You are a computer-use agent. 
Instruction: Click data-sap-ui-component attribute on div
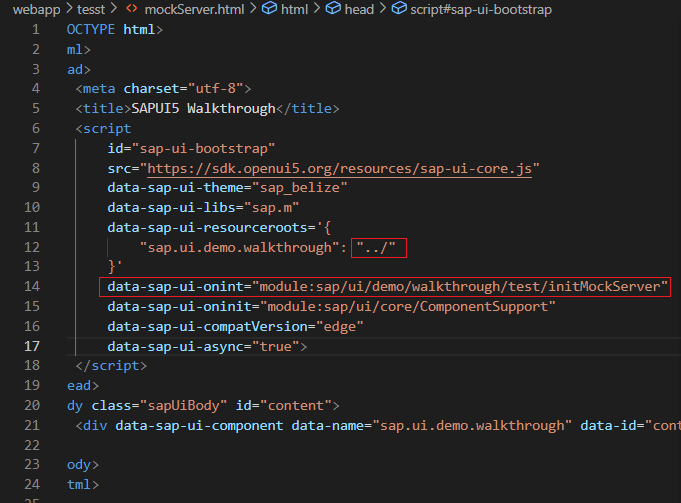pos(199,426)
